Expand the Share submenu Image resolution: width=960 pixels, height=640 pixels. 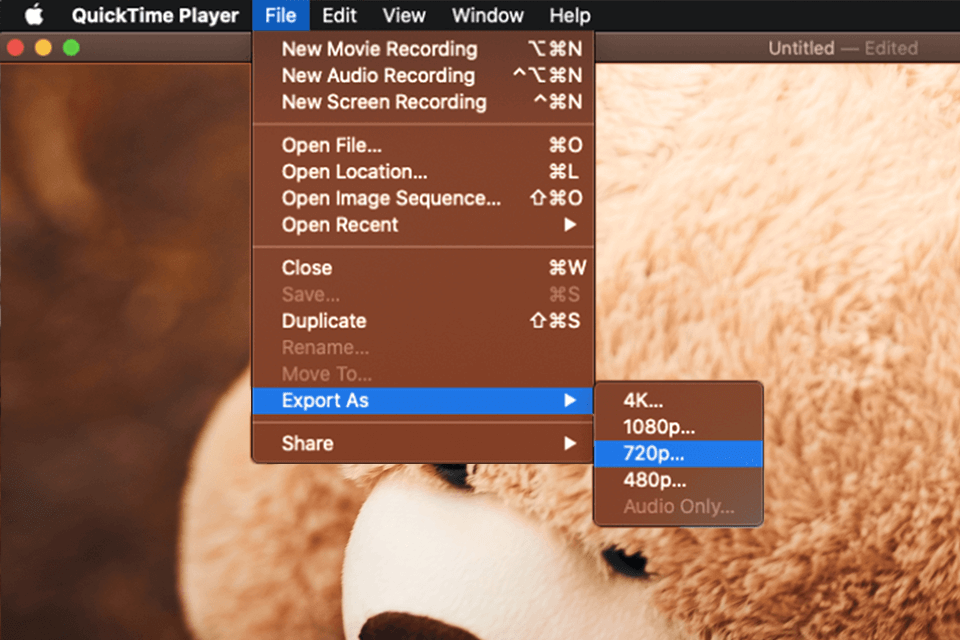[x=423, y=443]
